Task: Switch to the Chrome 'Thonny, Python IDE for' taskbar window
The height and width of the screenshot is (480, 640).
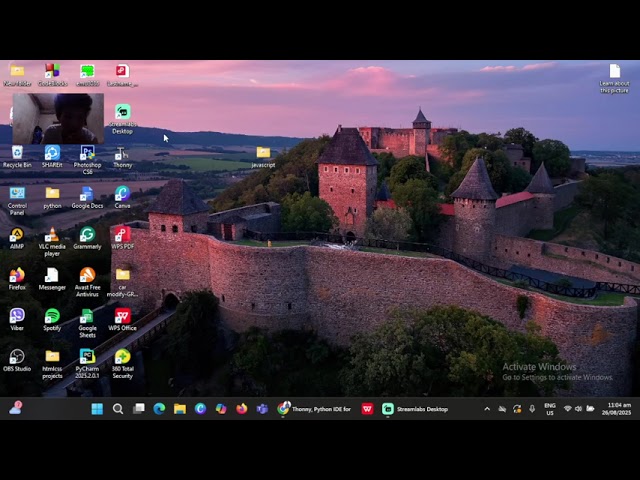Action: (x=314, y=409)
